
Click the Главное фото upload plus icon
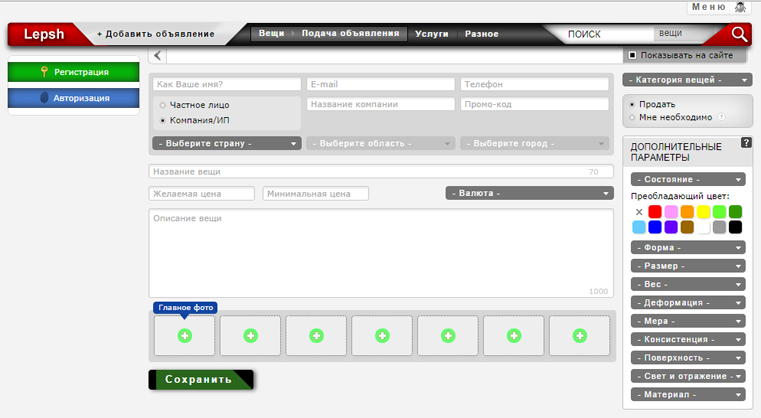coord(184,336)
